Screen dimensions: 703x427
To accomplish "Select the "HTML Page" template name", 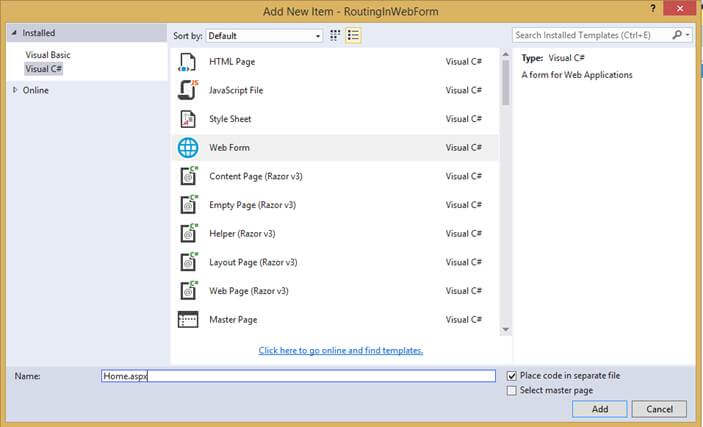I will pos(232,62).
